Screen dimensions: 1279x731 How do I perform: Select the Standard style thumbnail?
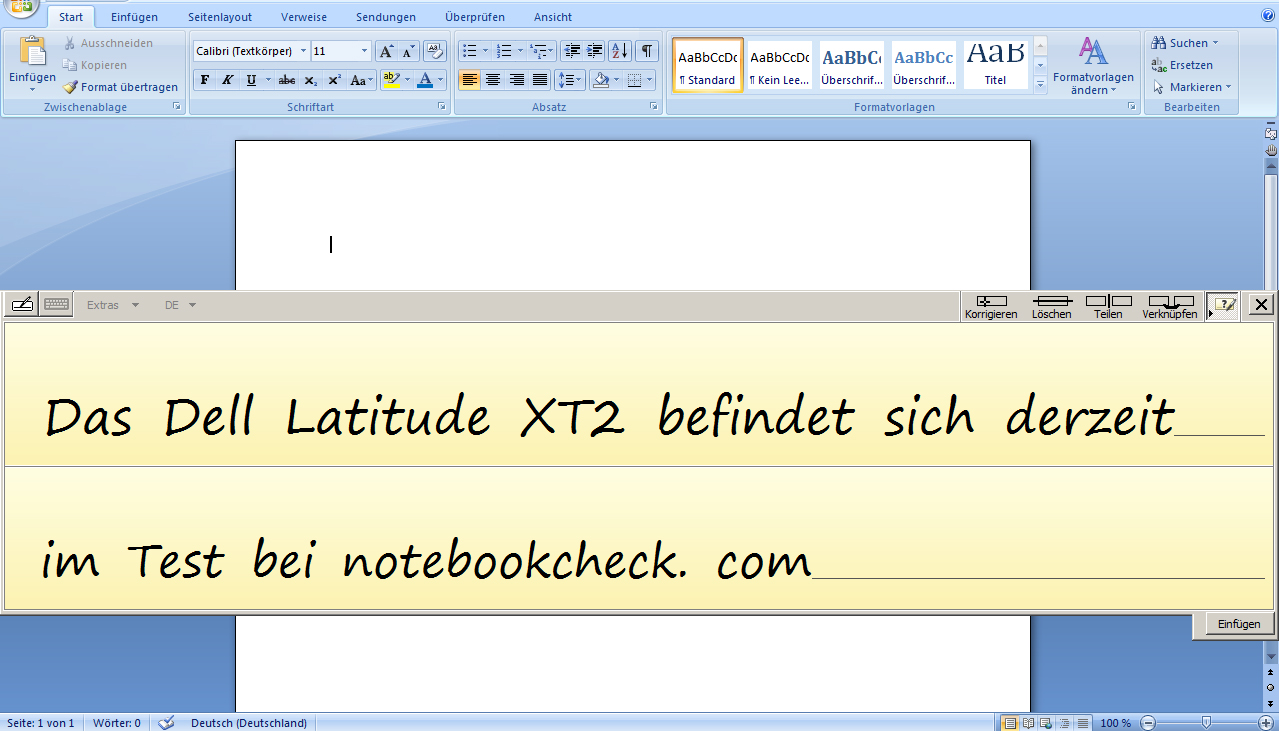point(708,65)
